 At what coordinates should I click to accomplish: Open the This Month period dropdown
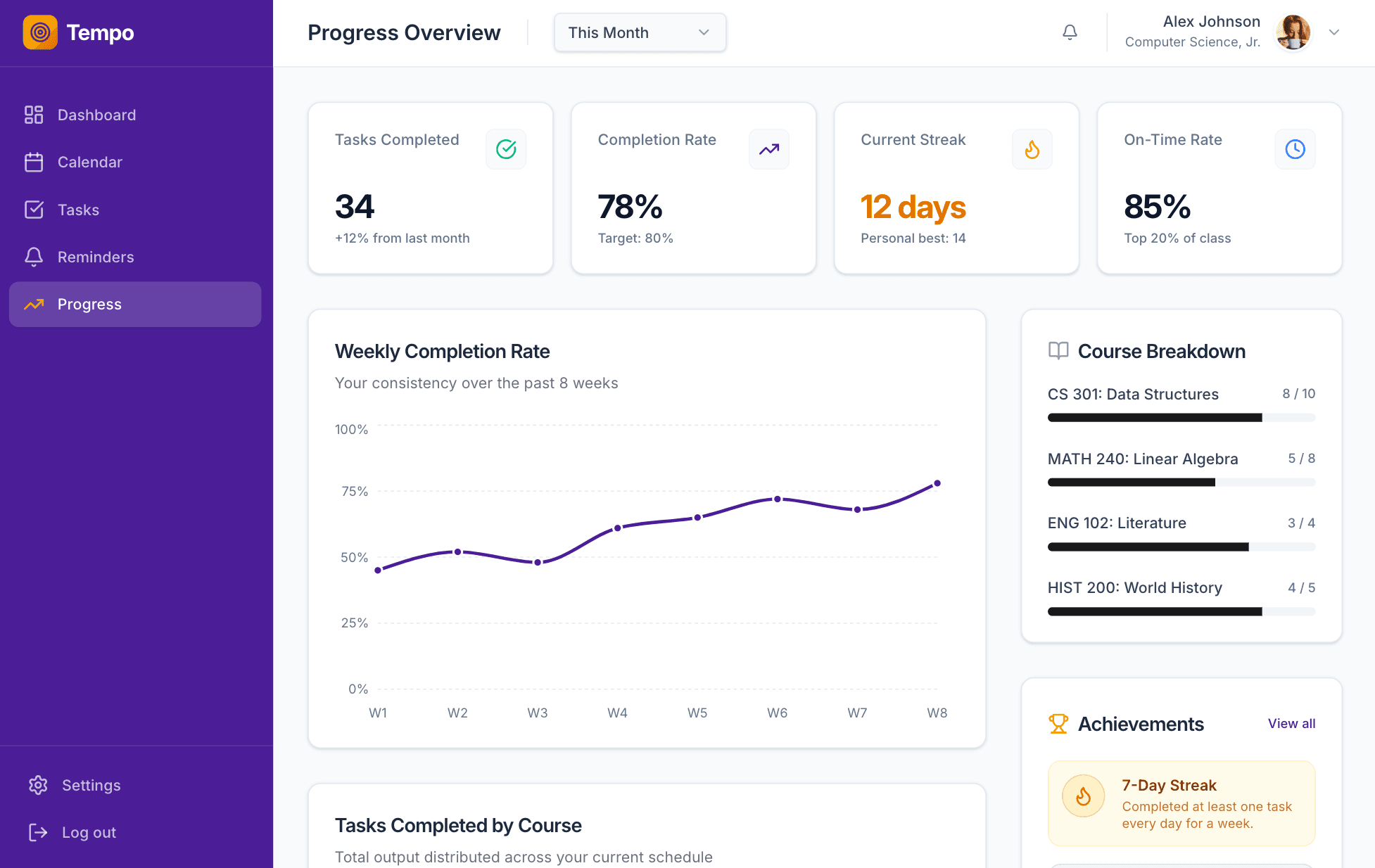[x=640, y=32]
